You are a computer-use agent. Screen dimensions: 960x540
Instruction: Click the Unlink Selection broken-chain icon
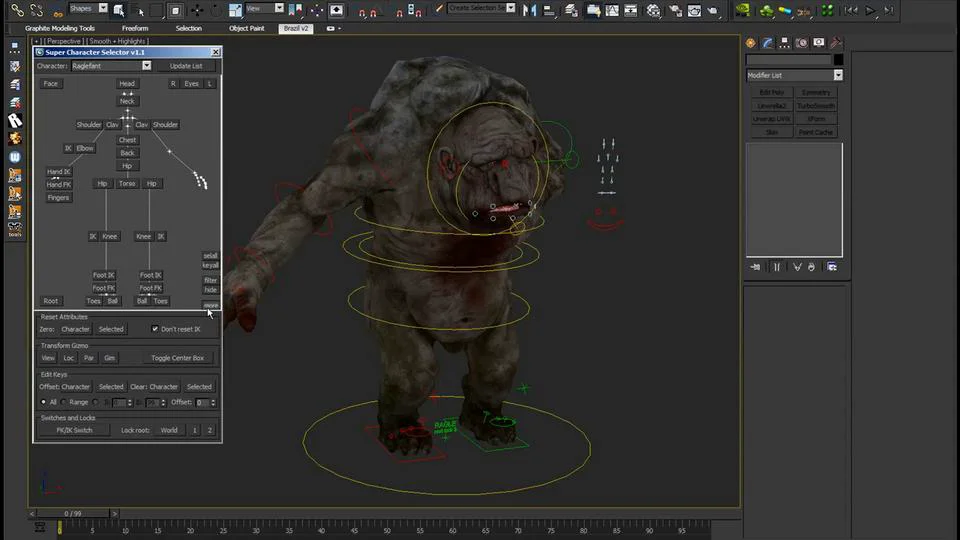37,10
